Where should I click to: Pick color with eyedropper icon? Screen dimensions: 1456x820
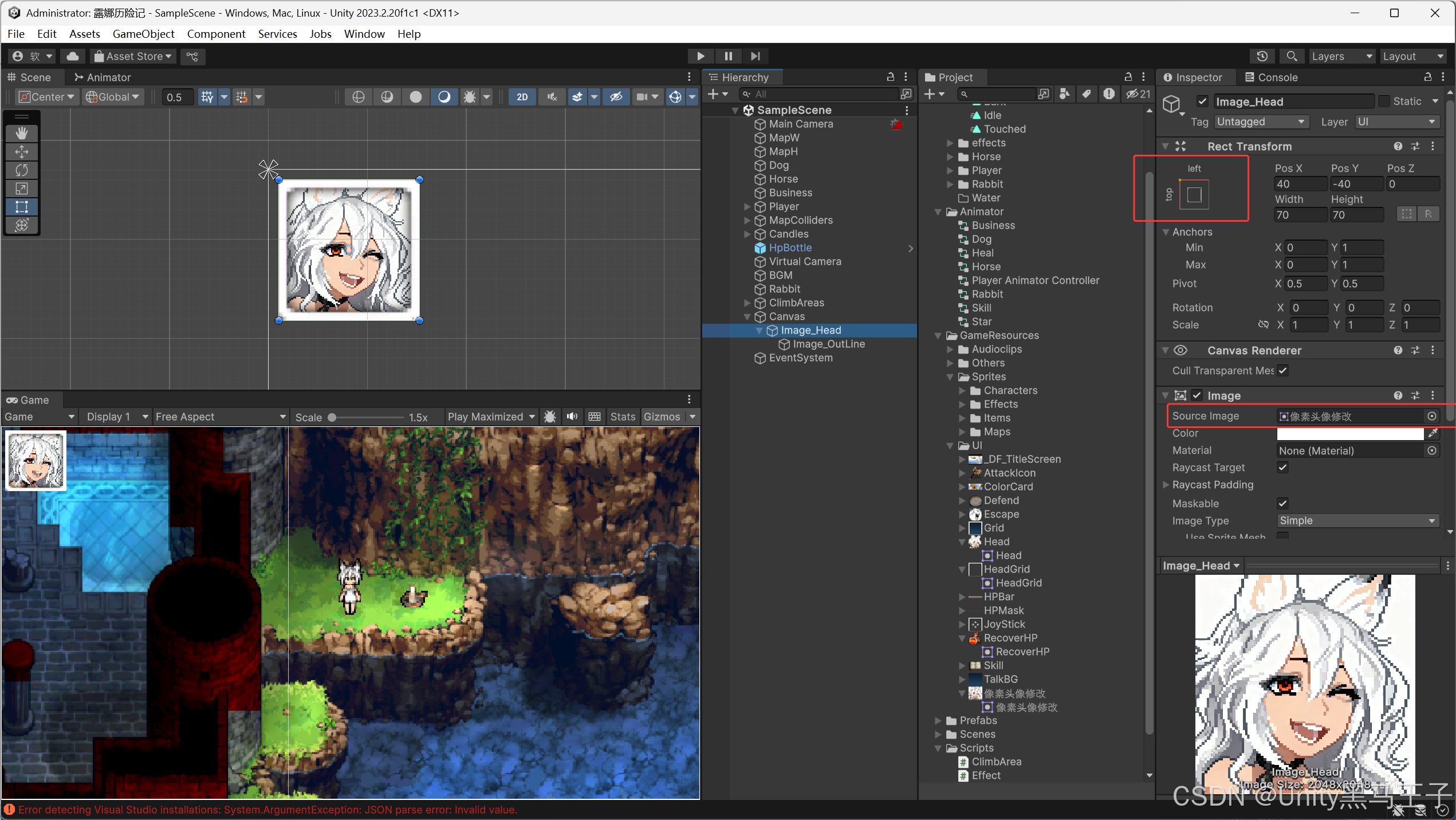[1432, 433]
